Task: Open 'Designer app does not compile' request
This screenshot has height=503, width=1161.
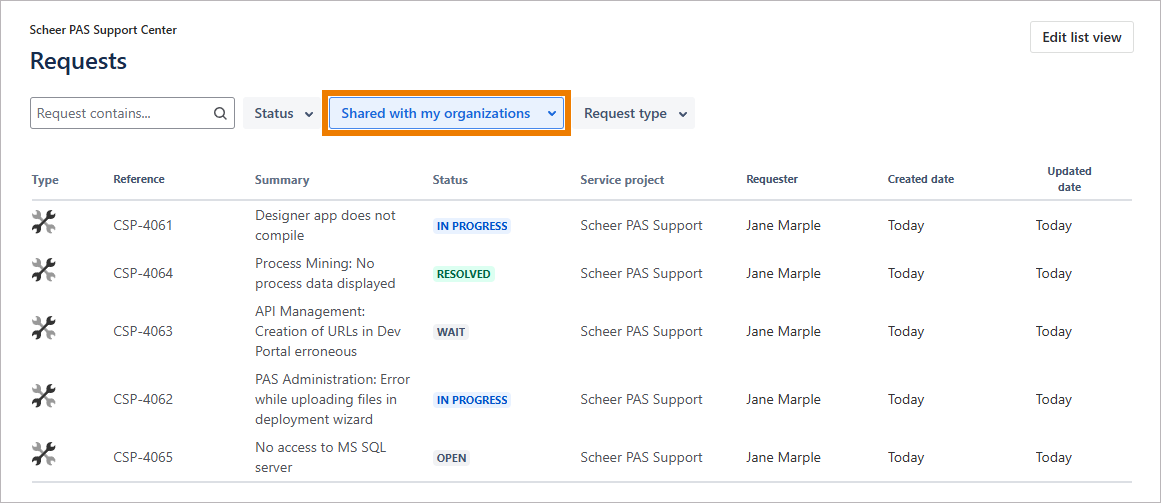Action: (325, 225)
